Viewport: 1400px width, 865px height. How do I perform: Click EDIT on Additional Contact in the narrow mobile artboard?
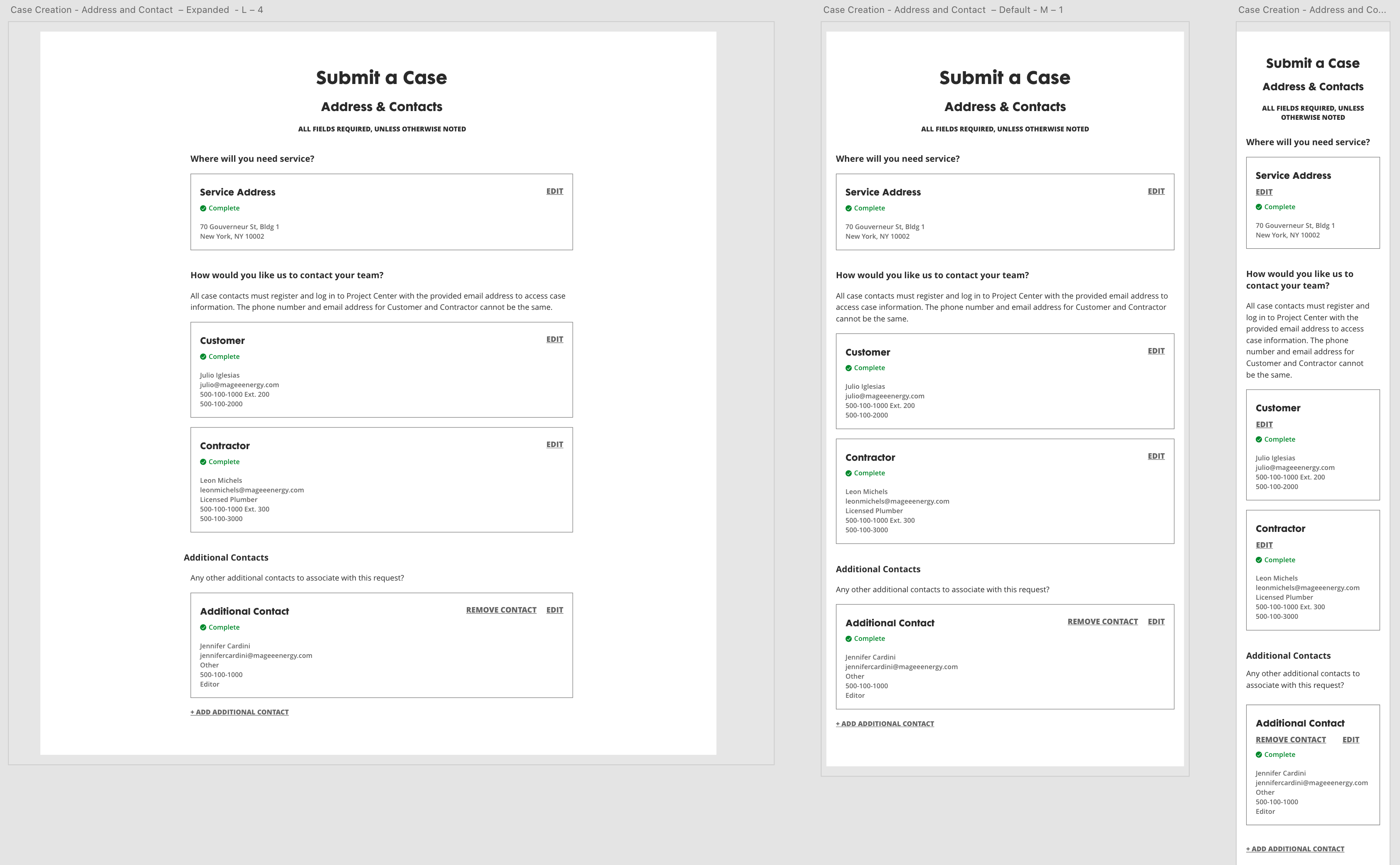click(1350, 740)
